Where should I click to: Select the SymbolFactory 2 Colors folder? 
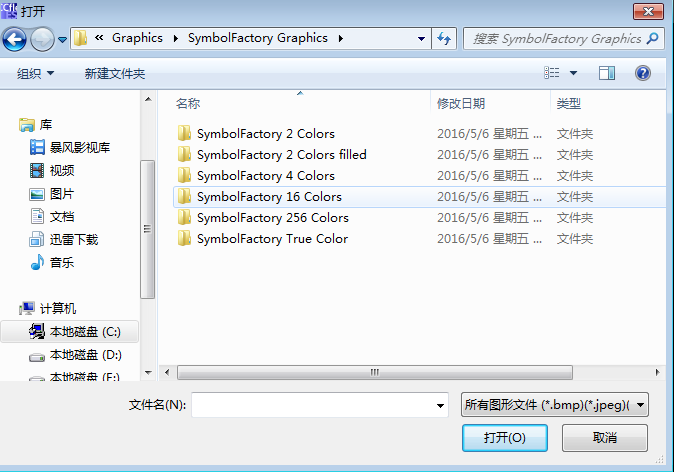pos(266,134)
